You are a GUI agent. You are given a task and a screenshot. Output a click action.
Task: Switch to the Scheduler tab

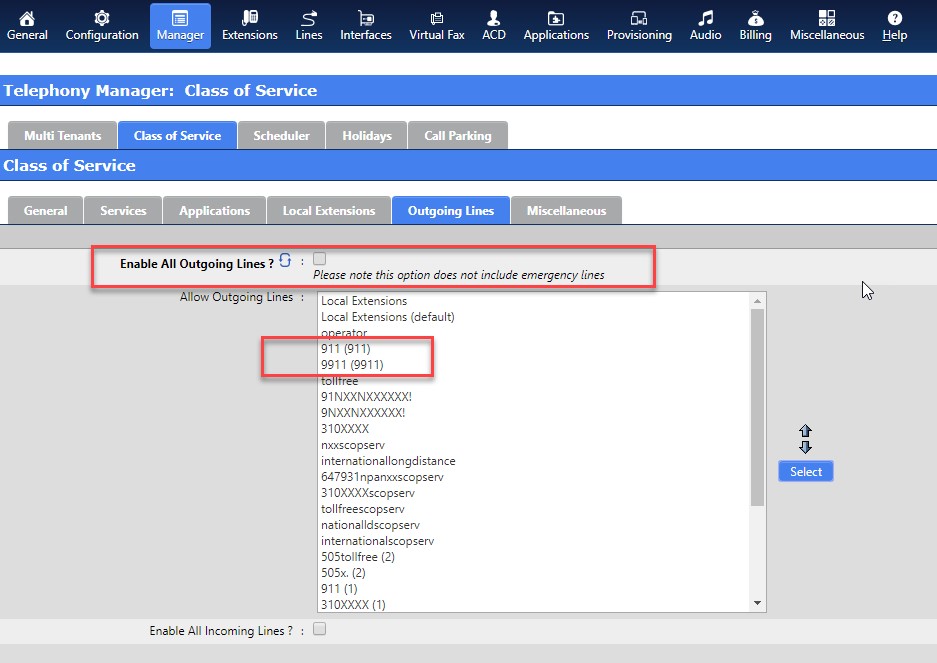[x=281, y=136]
